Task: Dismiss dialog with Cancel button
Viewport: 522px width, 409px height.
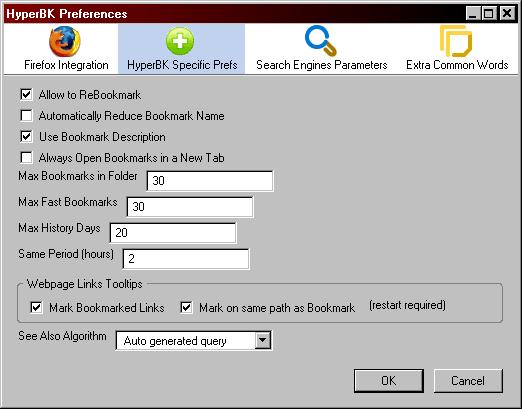Action: (x=468, y=381)
